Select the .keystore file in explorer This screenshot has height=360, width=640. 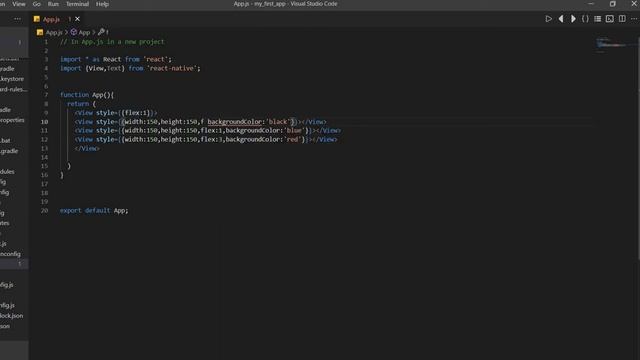coord(12,79)
